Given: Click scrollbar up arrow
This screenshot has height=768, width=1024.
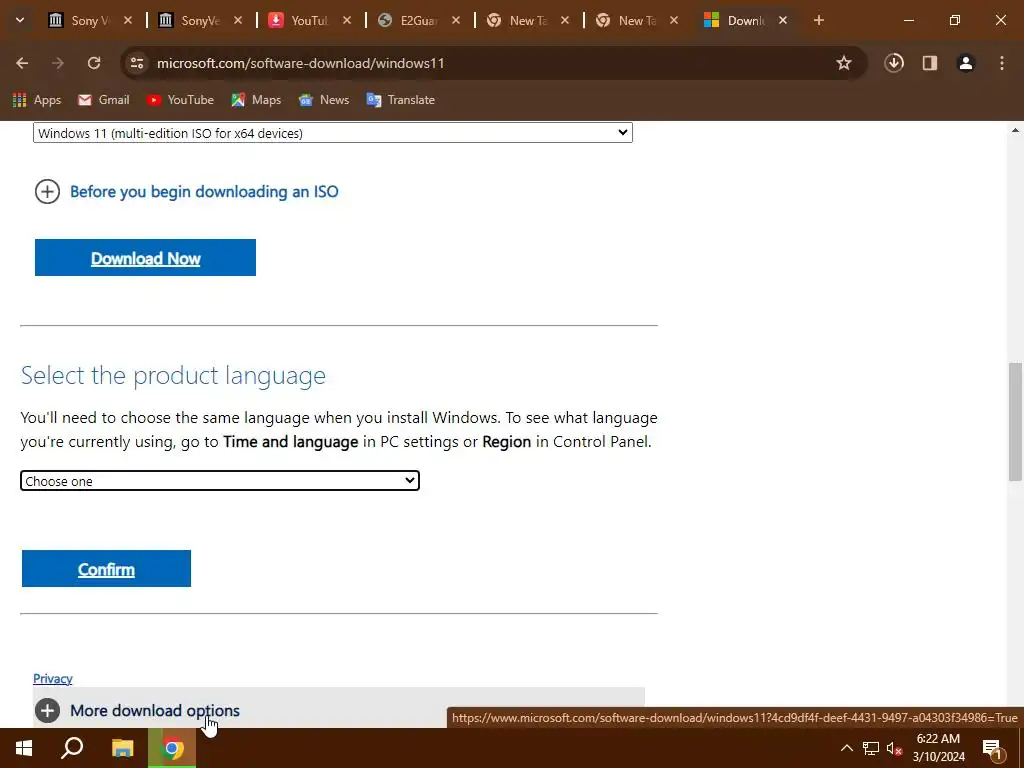Looking at the screenshot, I should [1015, 130].
